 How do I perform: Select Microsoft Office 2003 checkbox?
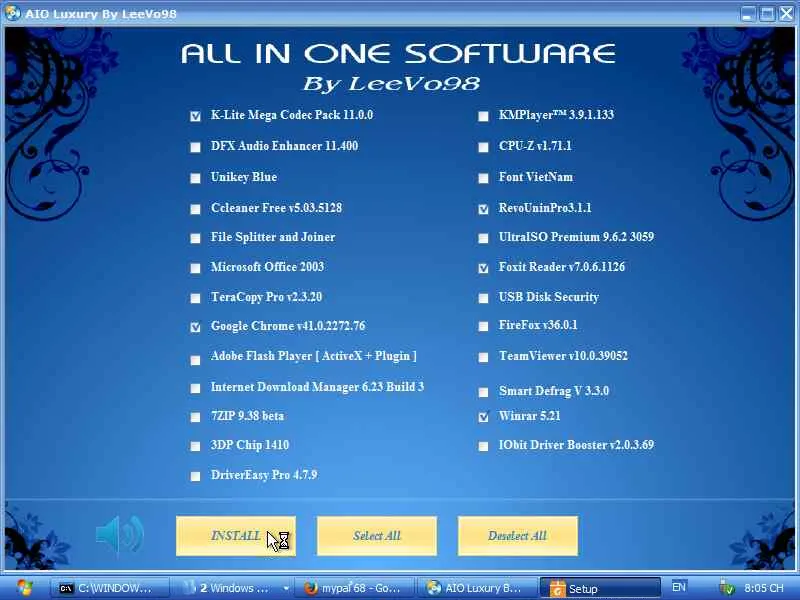click(195, 268)
